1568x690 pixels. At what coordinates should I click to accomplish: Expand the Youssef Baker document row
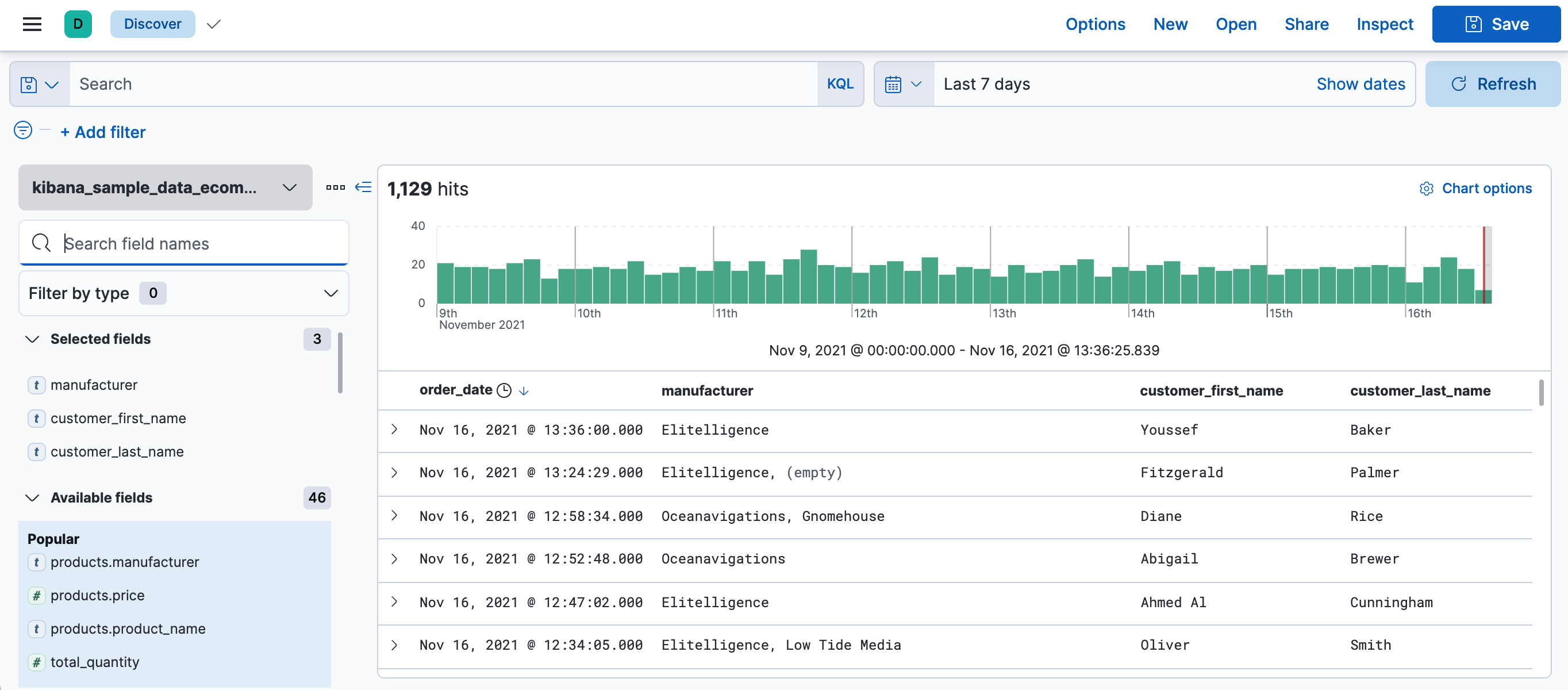tap(394, 430)
